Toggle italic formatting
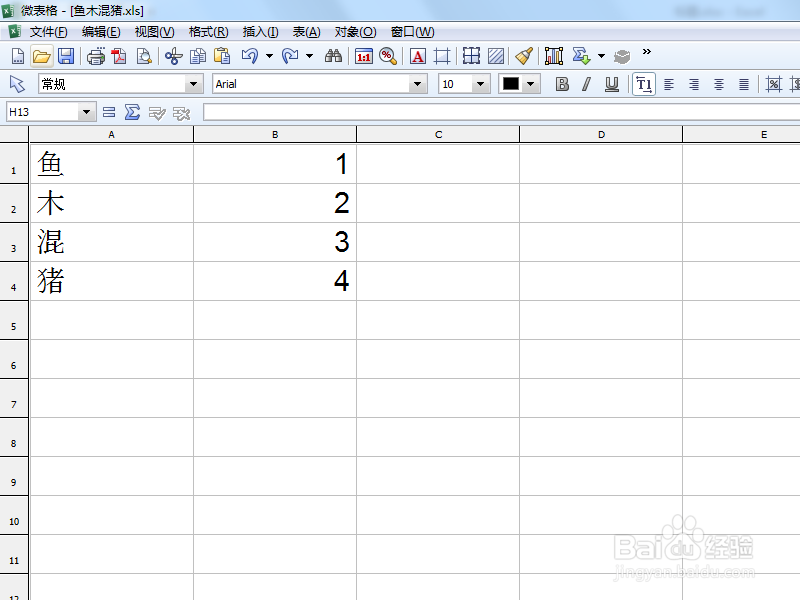The image size is (800, 600). 587,84
